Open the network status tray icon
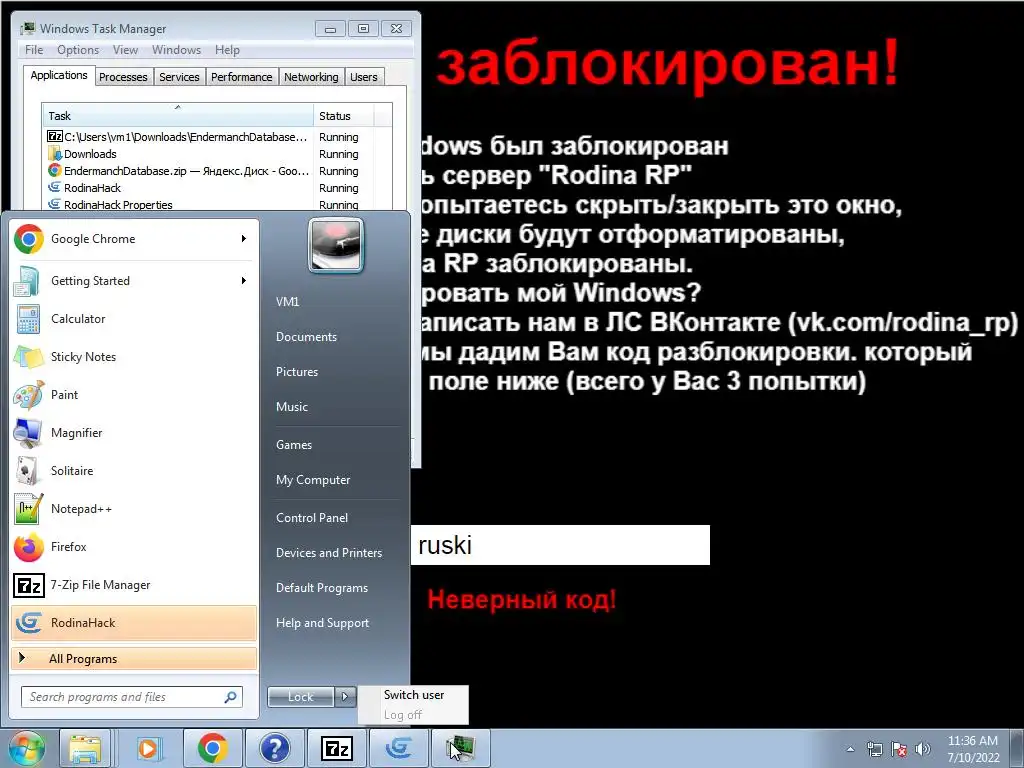Viewport: 1024px width, 768px height. (874, 749)
